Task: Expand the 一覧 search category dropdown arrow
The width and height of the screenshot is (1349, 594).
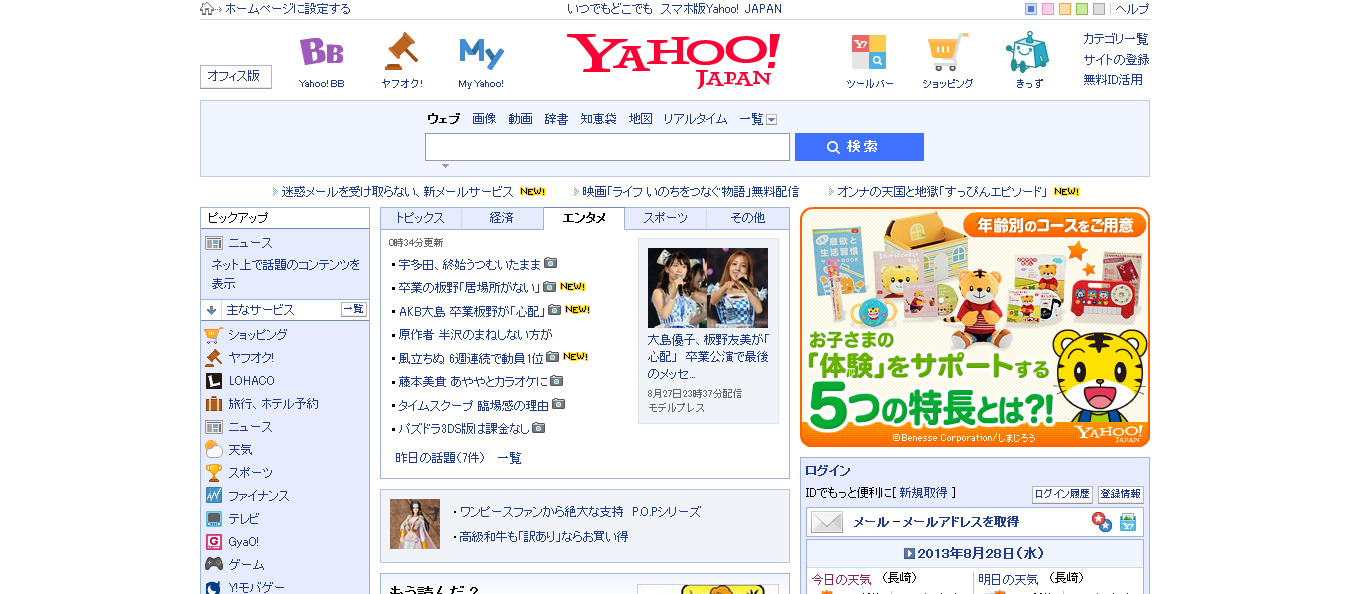Action: [x=771, y=120]
